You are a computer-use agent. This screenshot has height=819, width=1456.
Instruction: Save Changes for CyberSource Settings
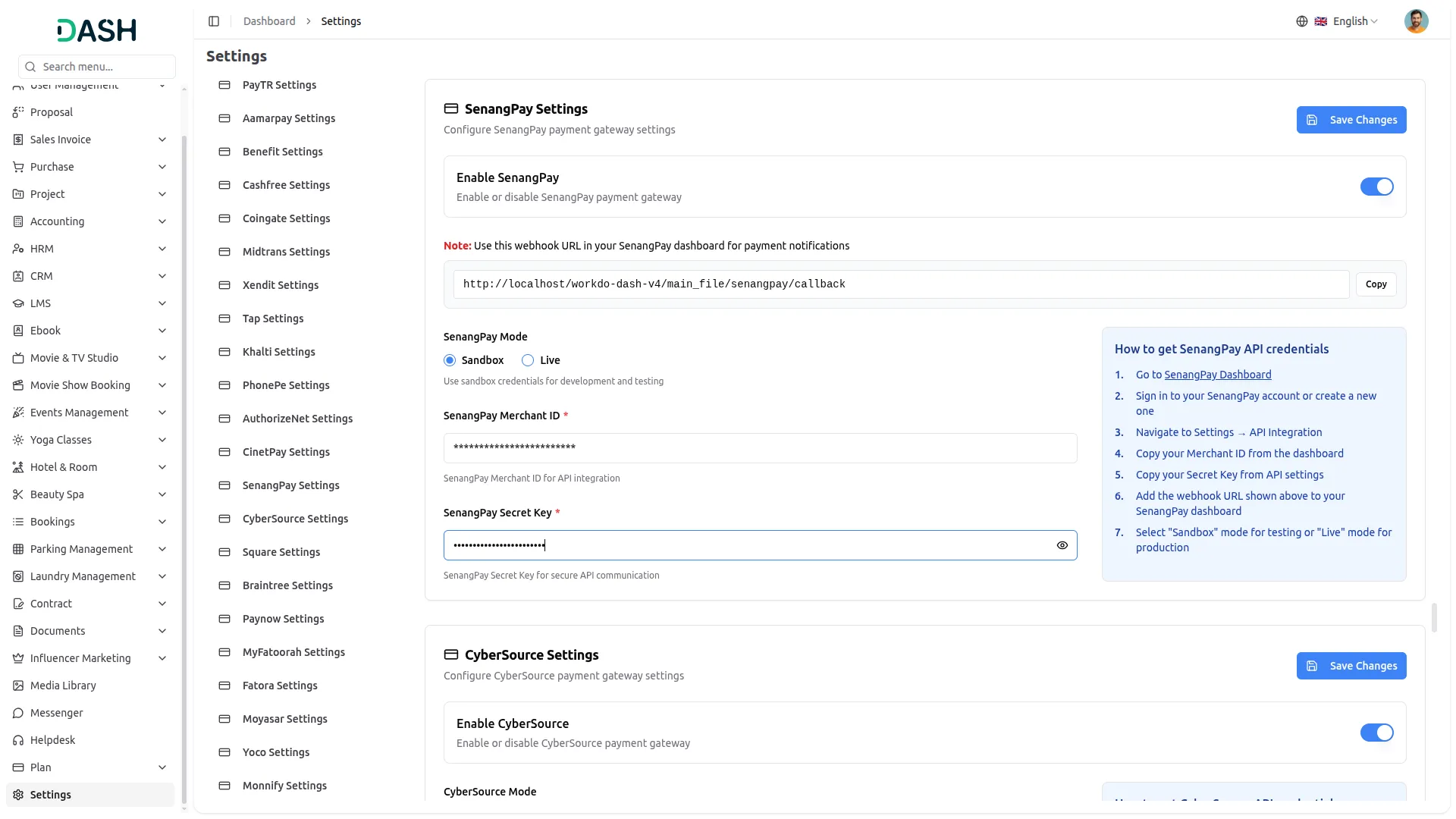[x=1351, y=666]
